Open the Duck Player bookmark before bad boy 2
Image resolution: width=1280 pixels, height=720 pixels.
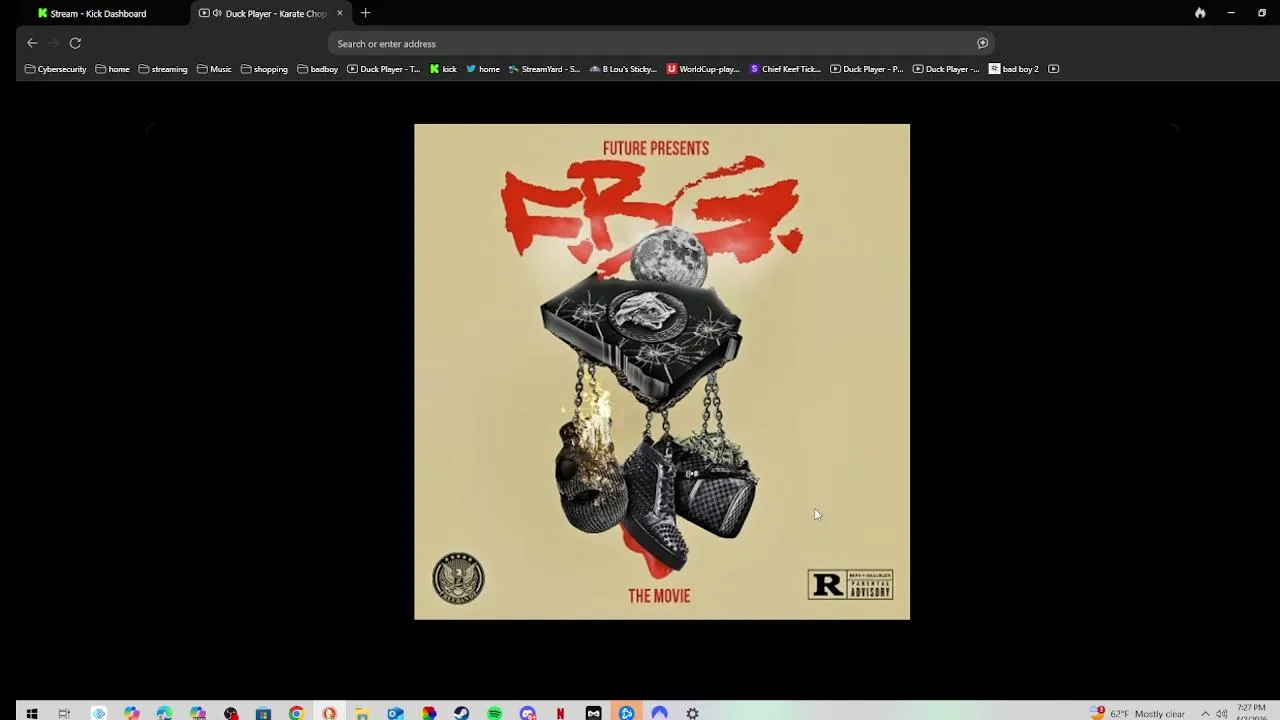coord(946,69)
